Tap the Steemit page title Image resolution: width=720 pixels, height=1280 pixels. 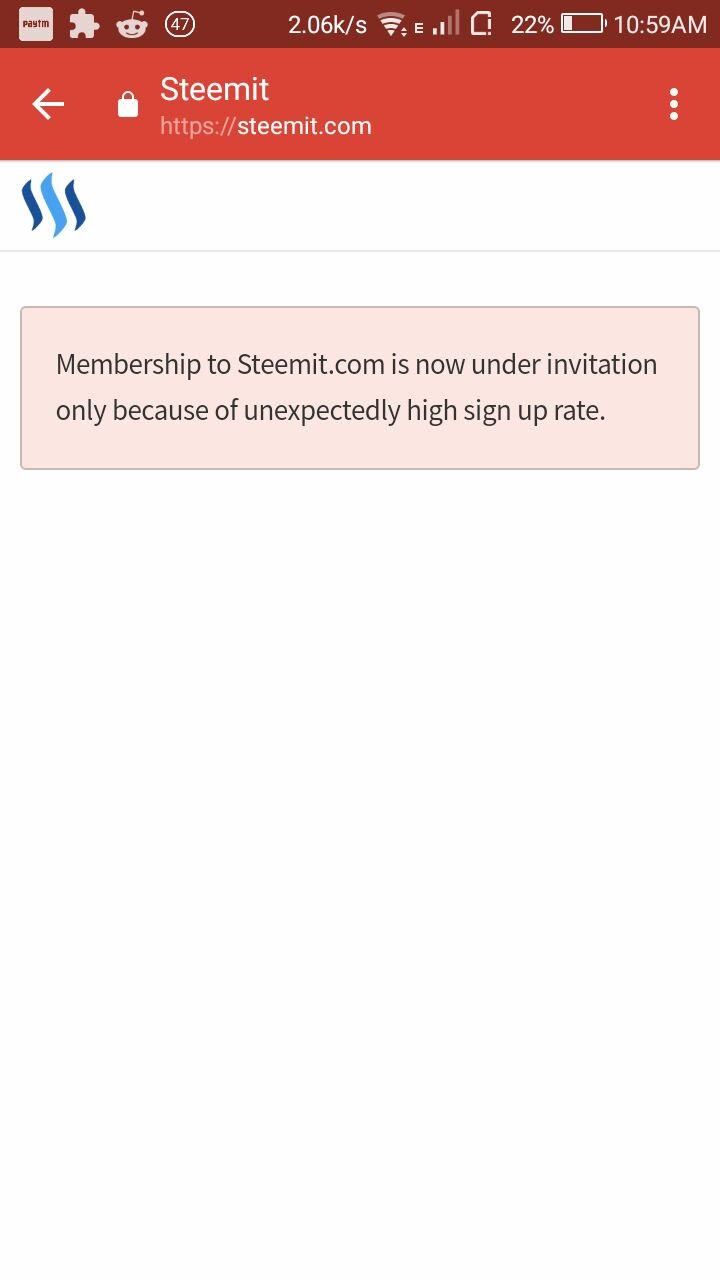pyautogui.click(x=214, y=89)
